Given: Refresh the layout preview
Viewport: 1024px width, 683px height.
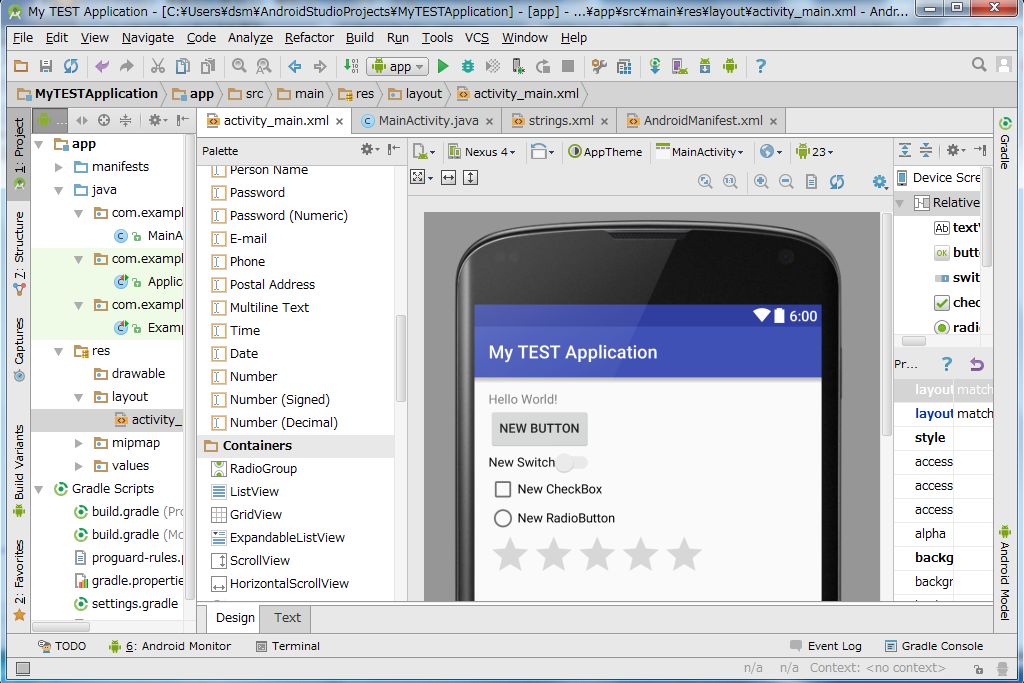Looking at the screenshot, I should click(837, 182).
